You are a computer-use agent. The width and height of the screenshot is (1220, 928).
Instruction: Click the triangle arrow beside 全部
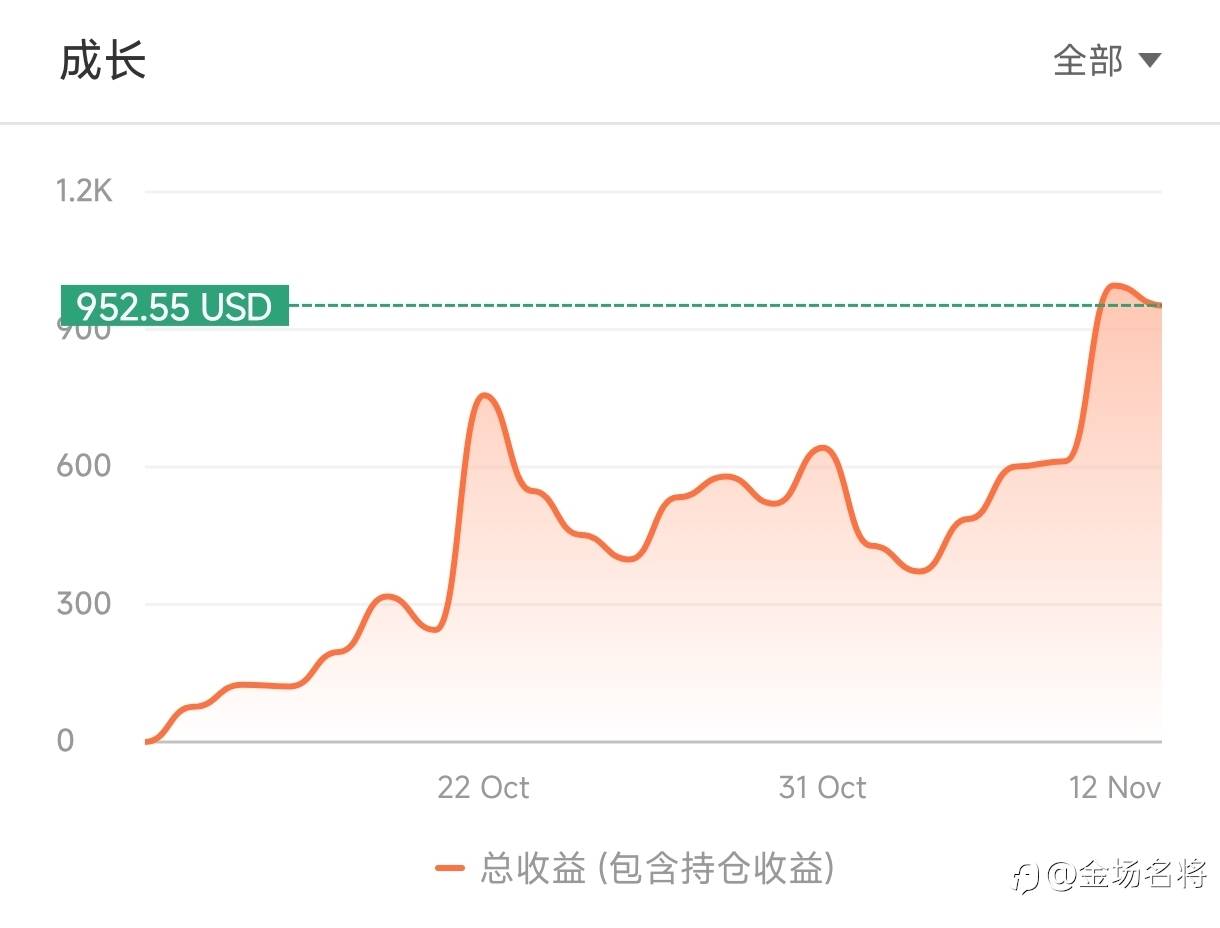coord(1150,61)
